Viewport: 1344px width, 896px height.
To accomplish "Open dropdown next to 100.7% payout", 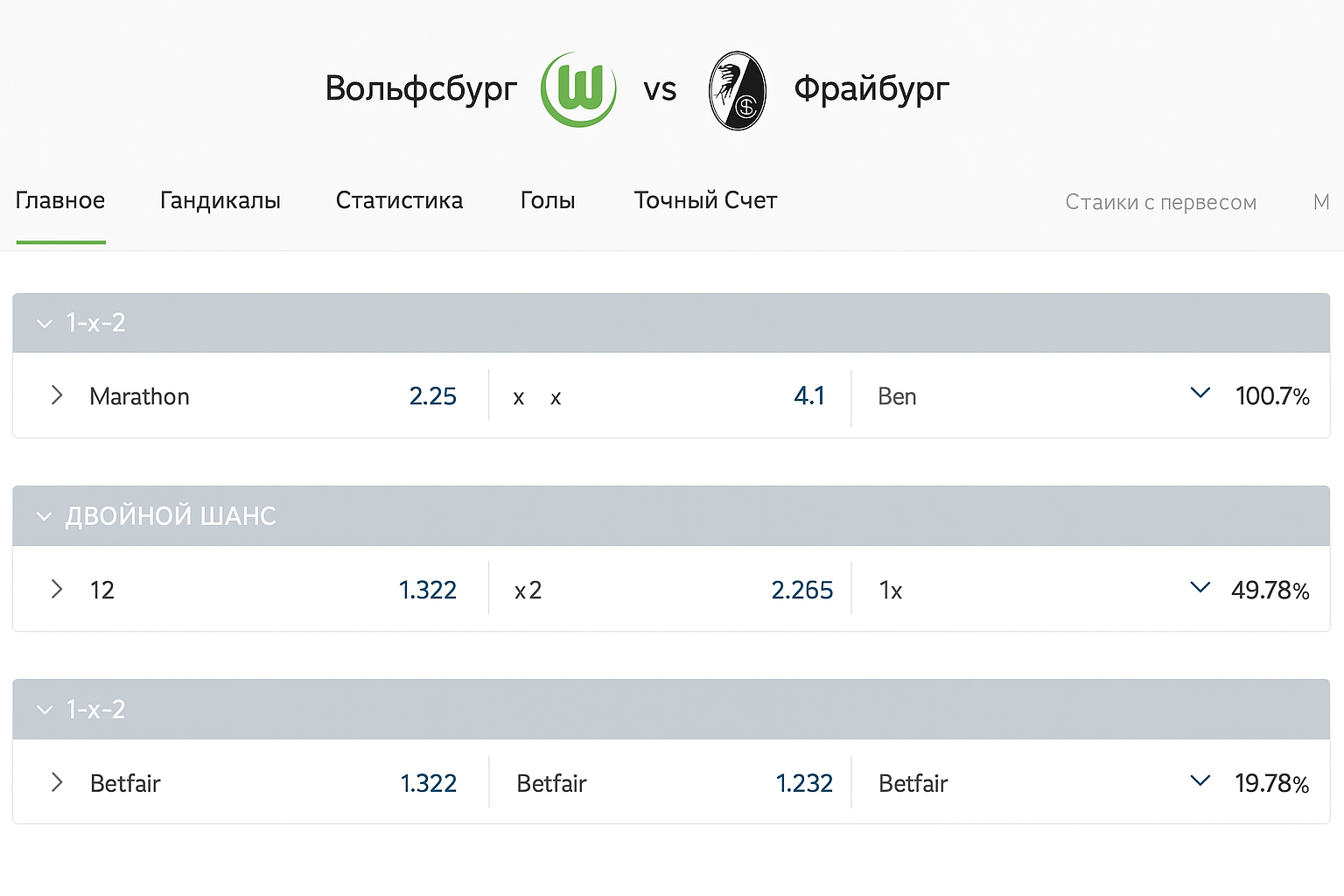I will tap(1200, 394).
